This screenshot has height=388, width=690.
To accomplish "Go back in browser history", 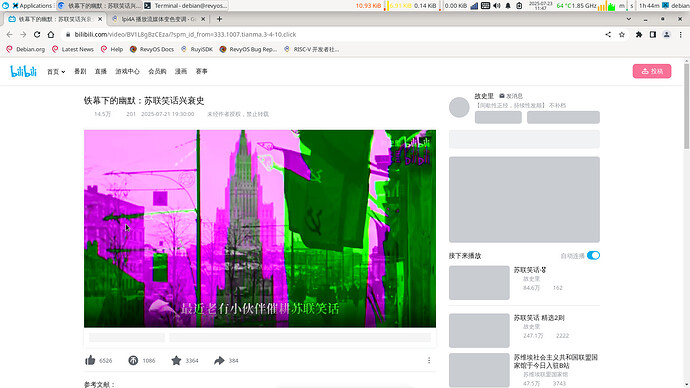I will click(9, 34).
